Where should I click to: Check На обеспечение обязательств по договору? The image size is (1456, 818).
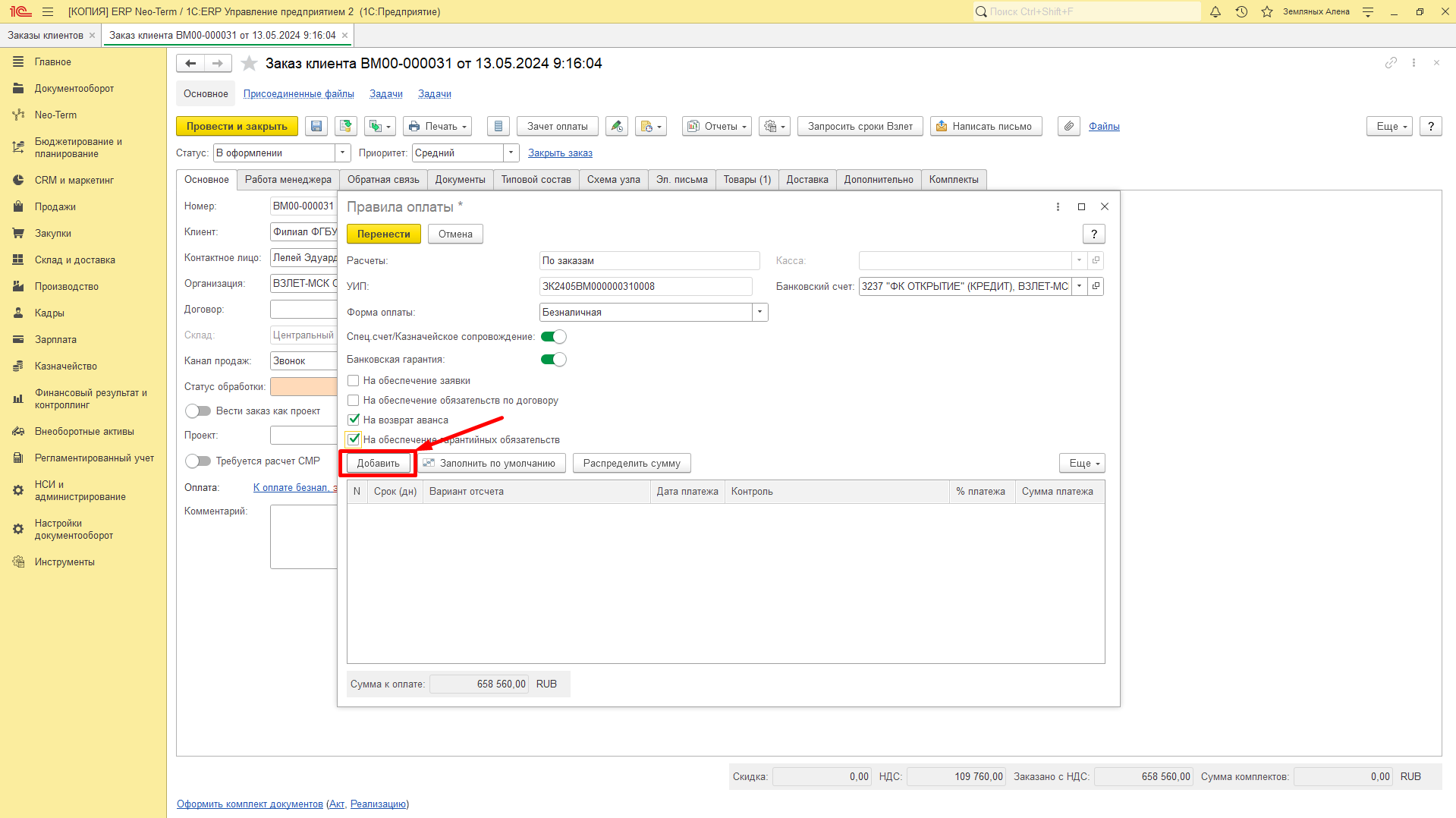click(x=354, y=401)
